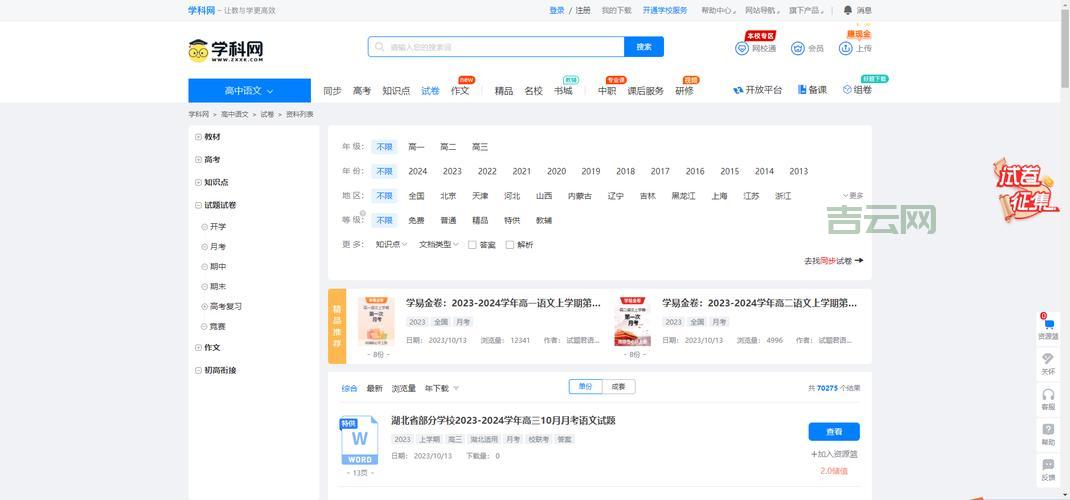The width and height of the screenshot is (1070, 500).
Task: Select 北京 region filter
Action: pos(448,196)
